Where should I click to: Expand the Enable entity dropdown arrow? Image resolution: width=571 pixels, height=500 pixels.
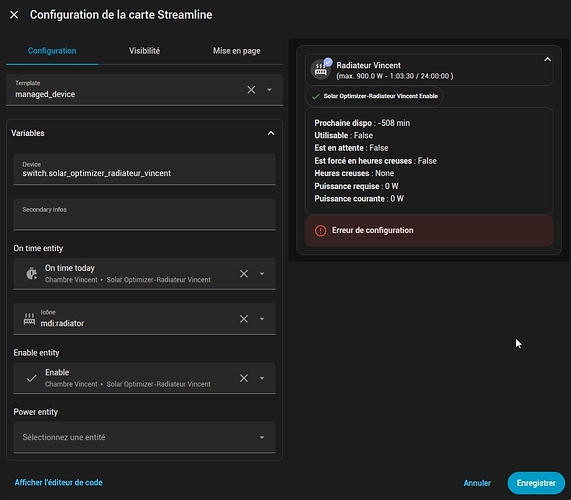pyautogui.click(x=262, y=378)
